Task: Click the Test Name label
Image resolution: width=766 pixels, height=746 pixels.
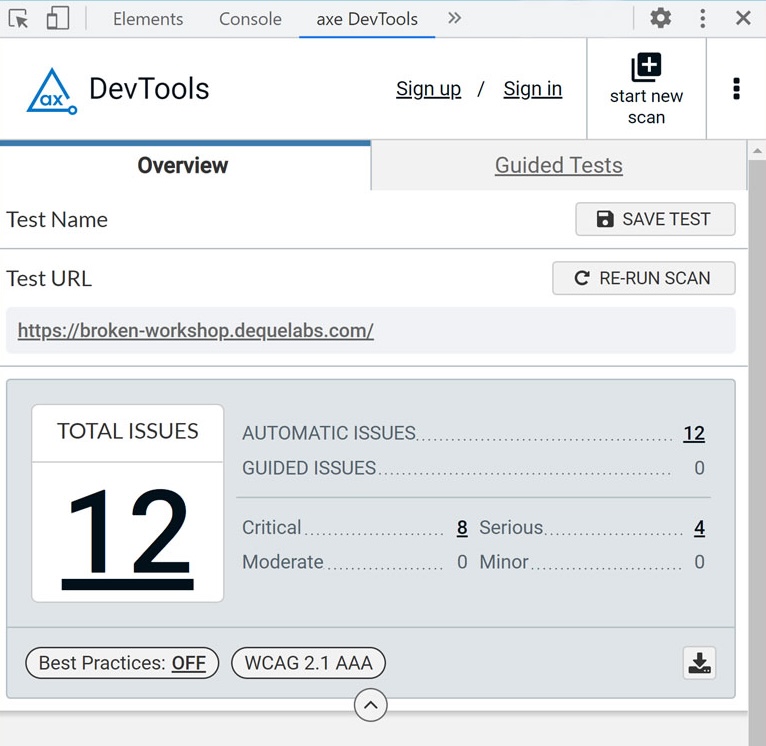Action: (57, 220)
